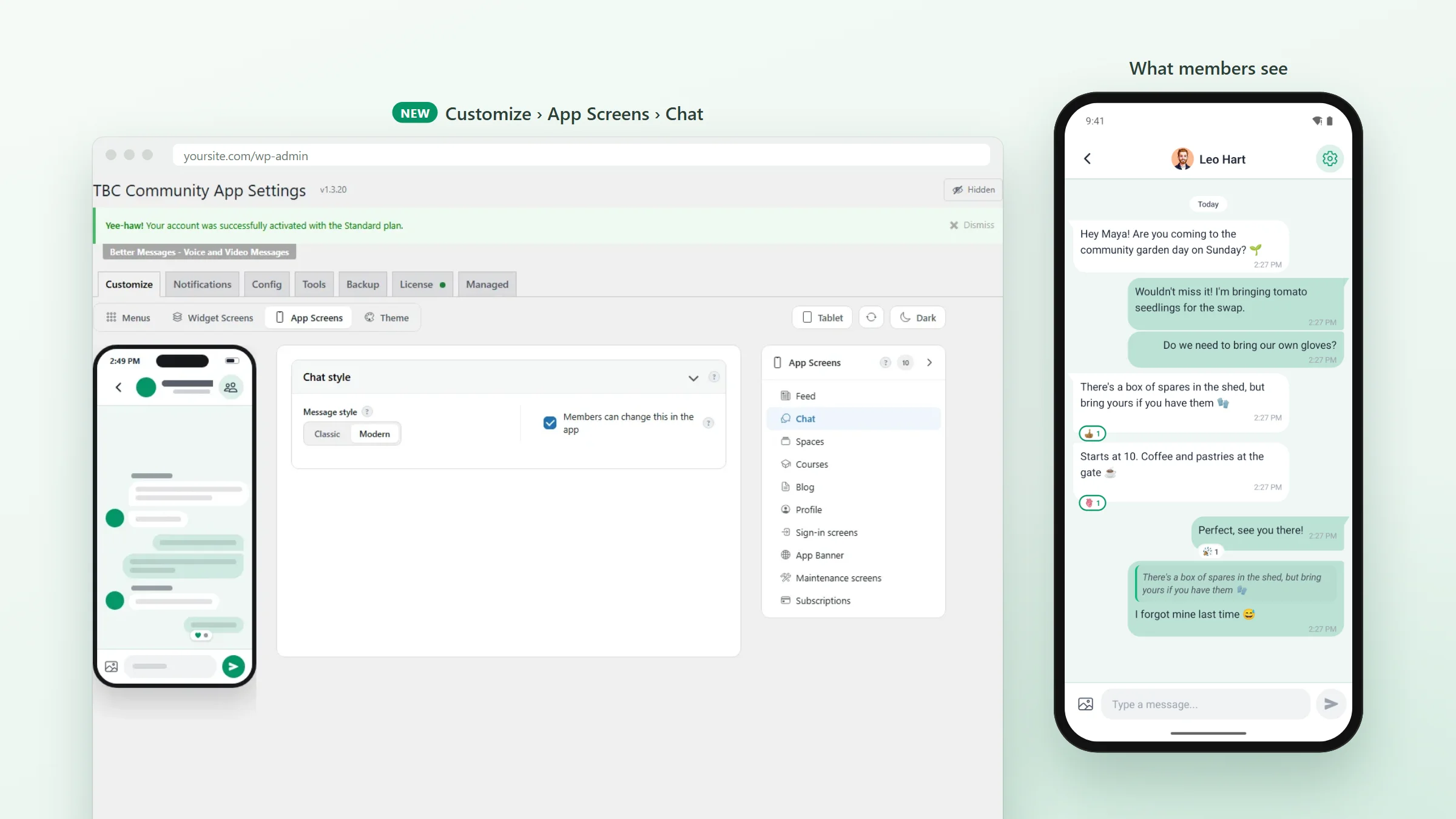Click help icon beside Members can change option
The image size is (1456, 819).
[708, 423]
